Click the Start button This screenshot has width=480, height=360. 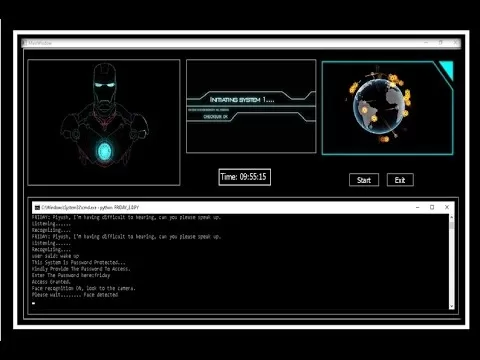(x=364, y=180)
